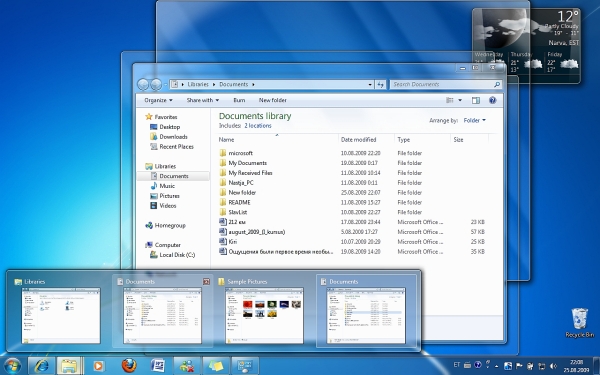Click Computer in the navigation pane

tap(168, 245)
